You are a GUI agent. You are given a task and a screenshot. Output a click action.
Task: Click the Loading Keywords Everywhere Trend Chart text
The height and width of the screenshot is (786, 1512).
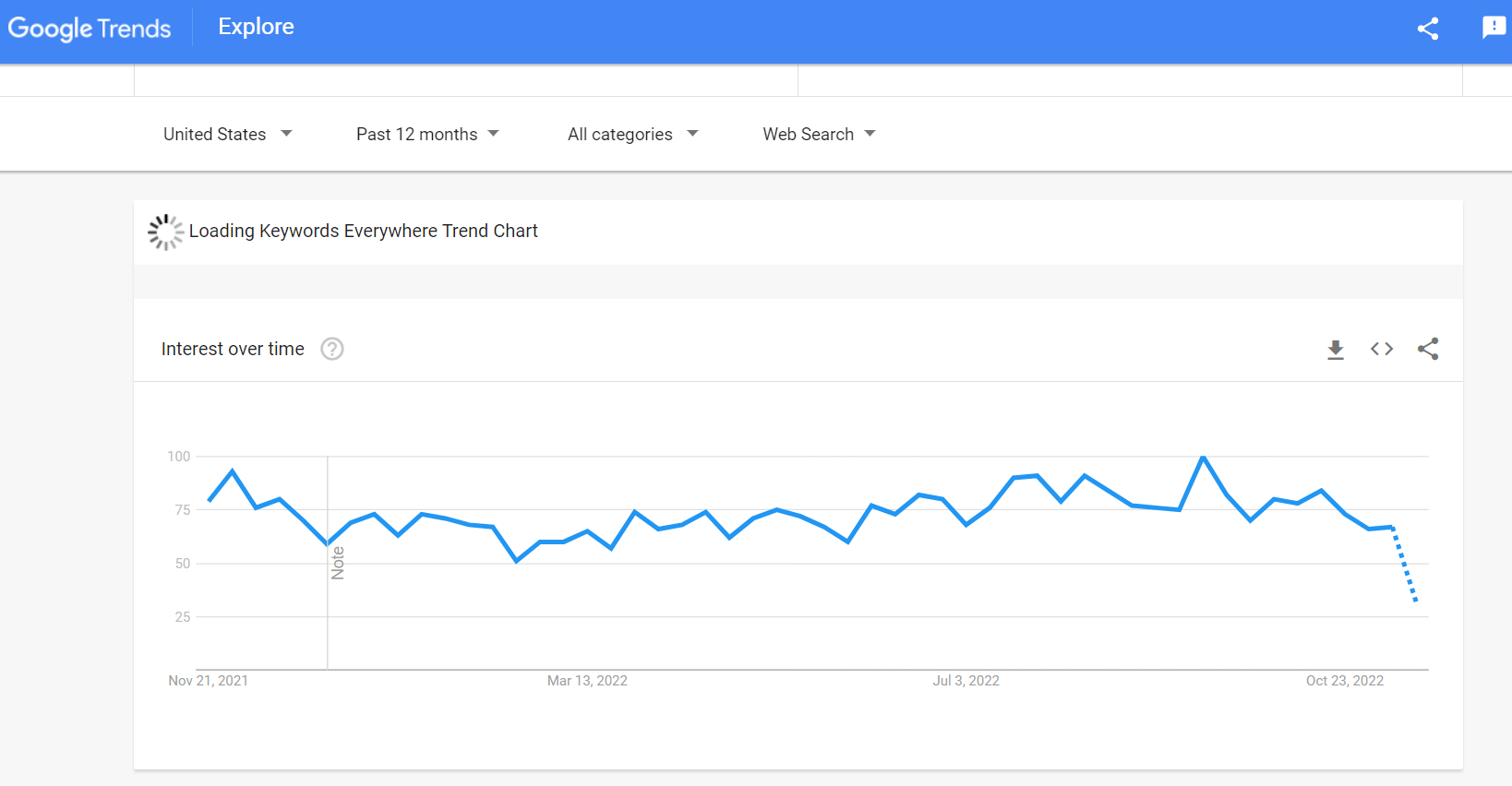(363, 231)
